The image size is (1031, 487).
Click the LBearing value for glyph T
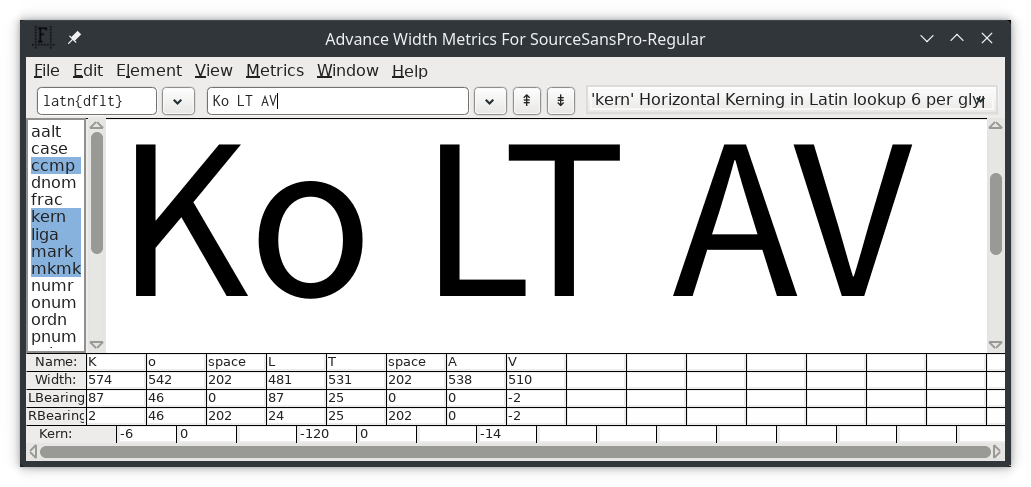(x=356, y=398)
